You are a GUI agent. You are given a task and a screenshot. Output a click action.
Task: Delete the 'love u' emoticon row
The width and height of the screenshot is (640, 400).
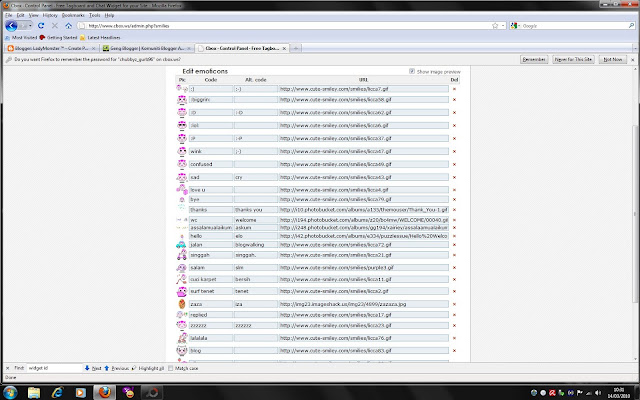click(454, 190)
